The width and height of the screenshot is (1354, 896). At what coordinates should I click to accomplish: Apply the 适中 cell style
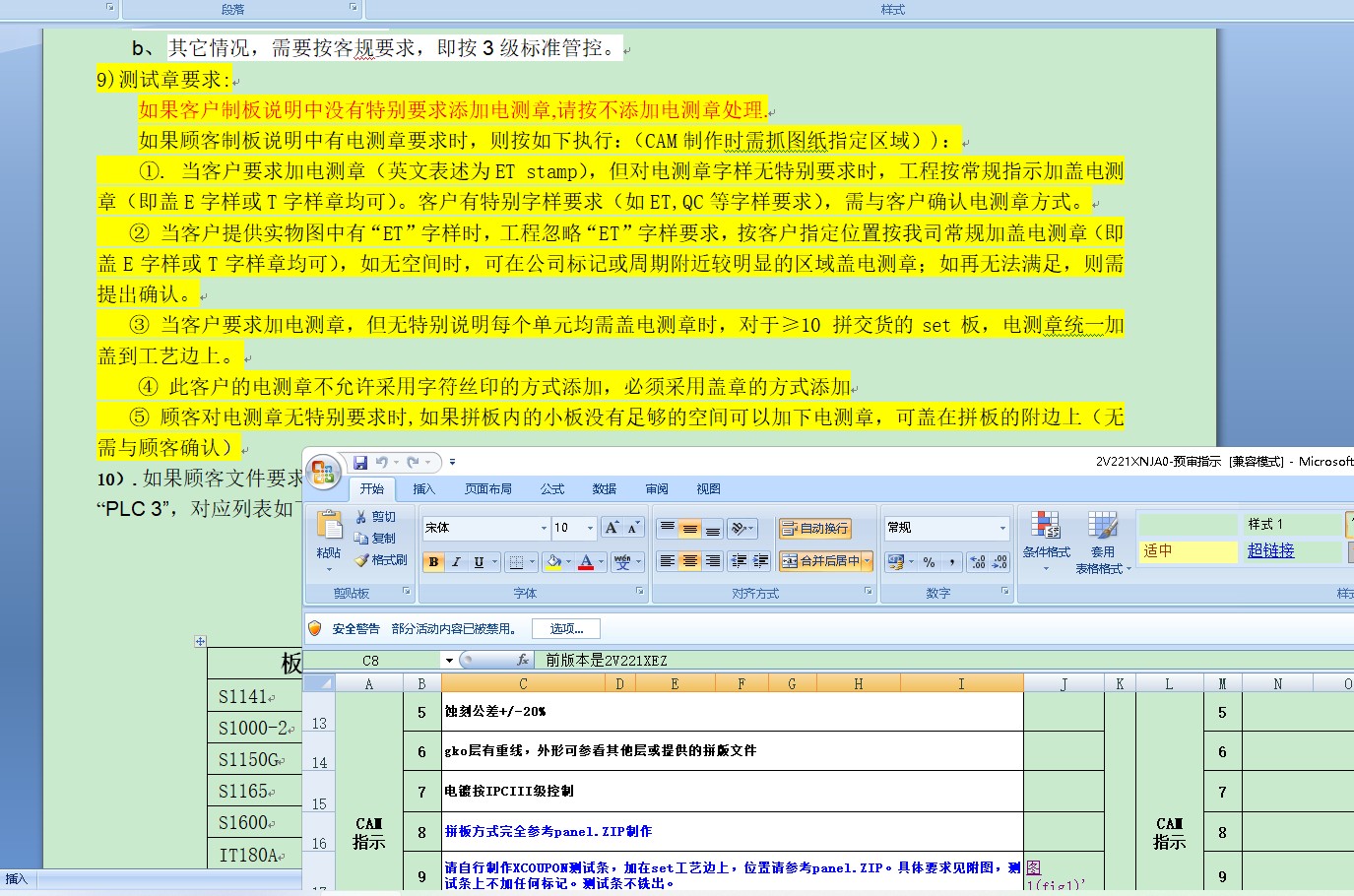(1188, 551)
